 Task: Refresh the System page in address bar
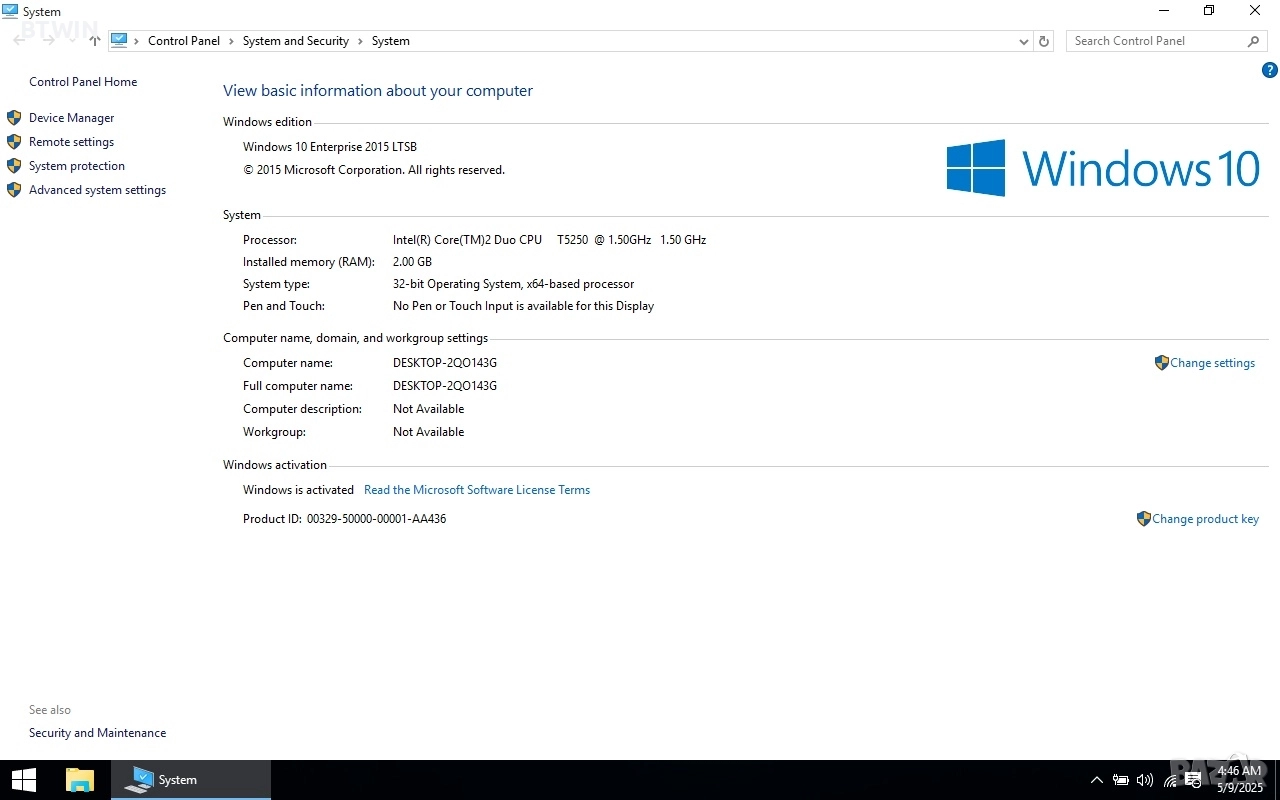pyautogui.click(x=1044, y=41)
